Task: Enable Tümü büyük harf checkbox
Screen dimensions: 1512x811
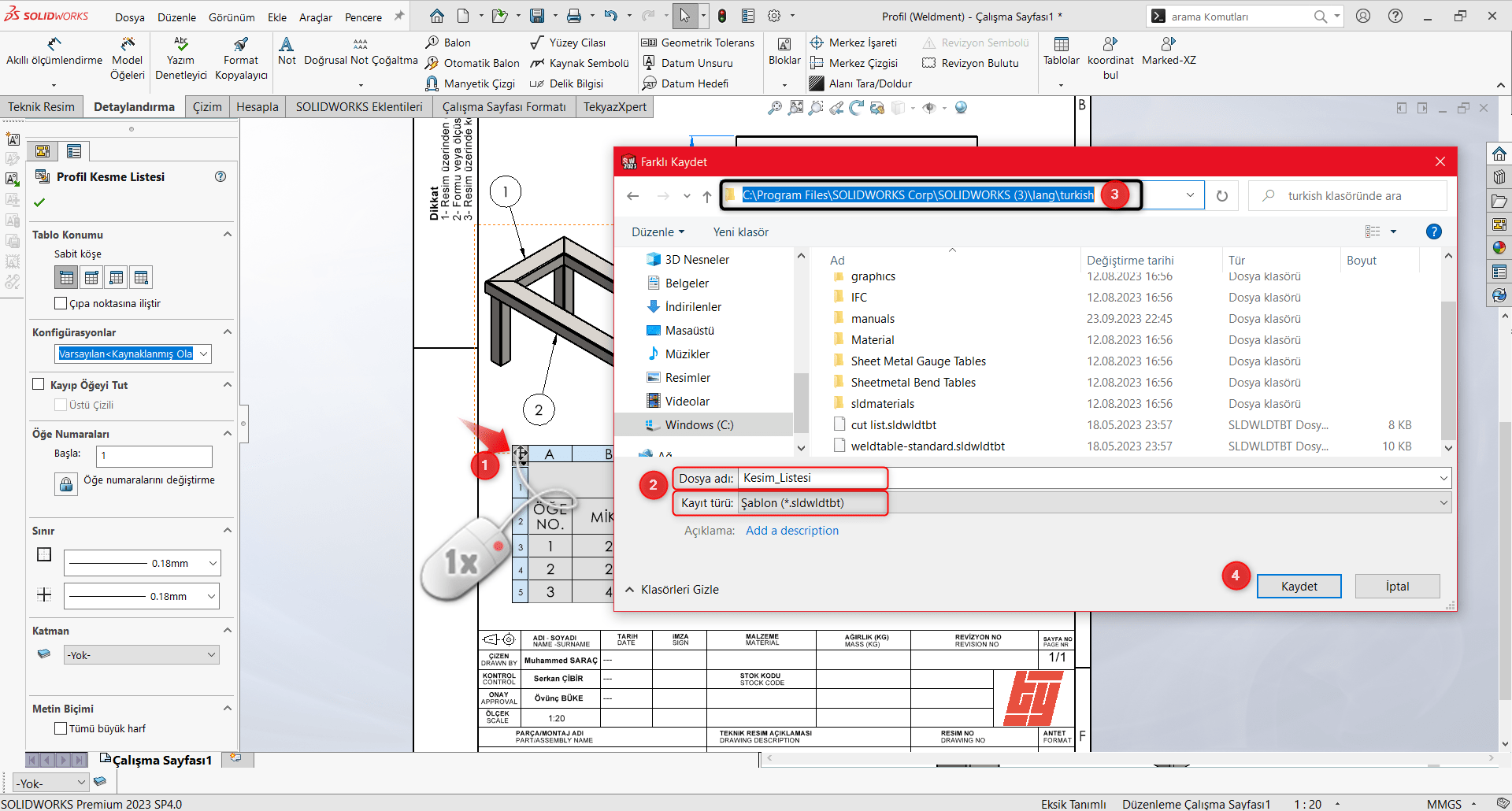Action: tap(61, 728)
